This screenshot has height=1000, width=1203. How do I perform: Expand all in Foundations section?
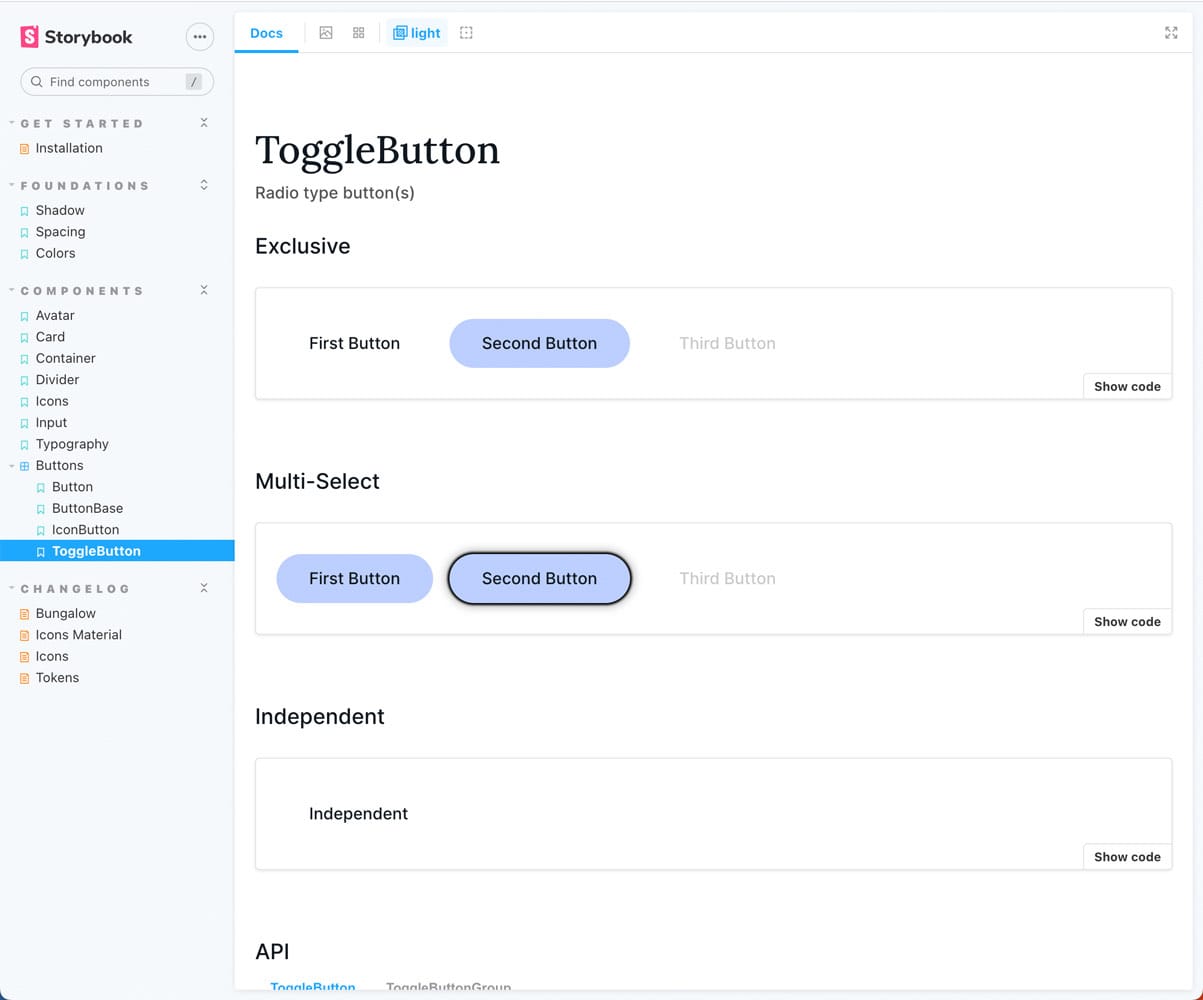click(204, 185)
